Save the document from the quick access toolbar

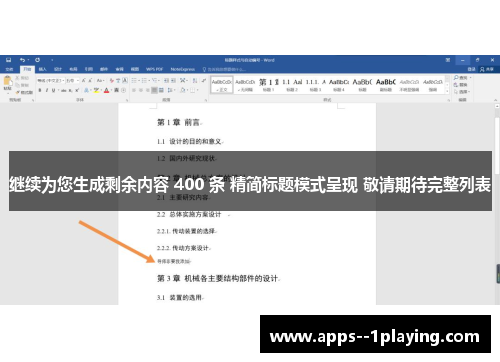tap(9, 60)
